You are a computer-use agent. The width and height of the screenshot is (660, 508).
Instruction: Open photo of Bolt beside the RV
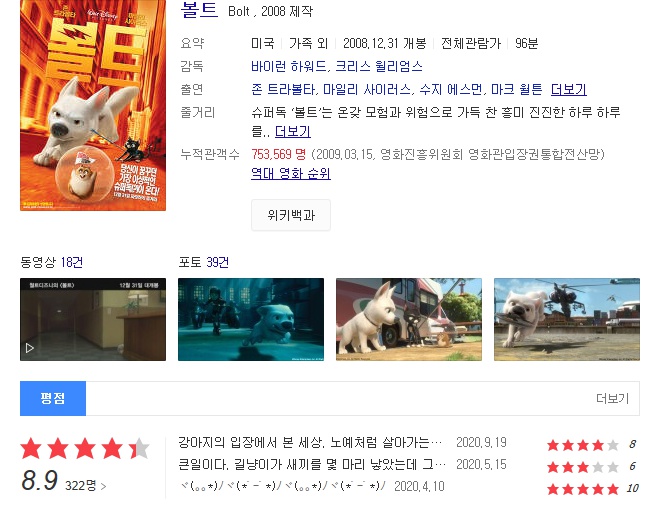[x=409, y=319]
